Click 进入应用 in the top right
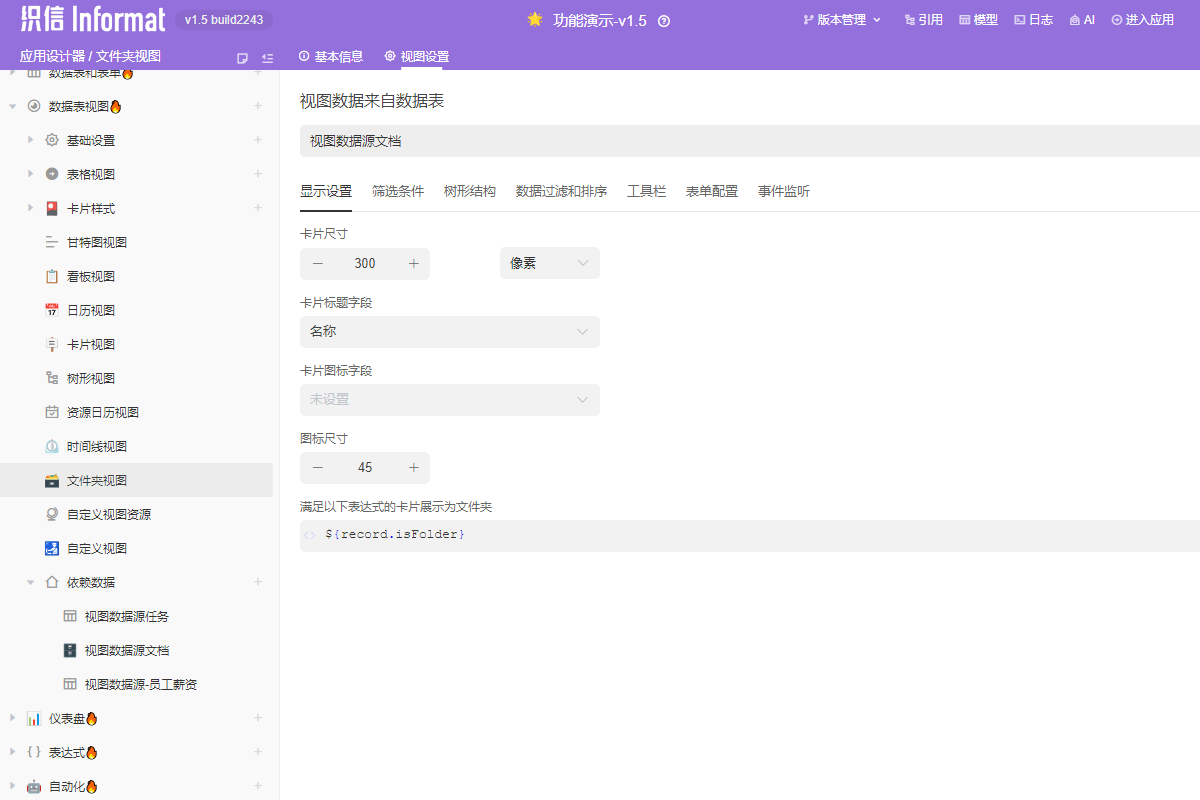The width and height of the screenshot is (1200, 800). (x=1143, y=18)
